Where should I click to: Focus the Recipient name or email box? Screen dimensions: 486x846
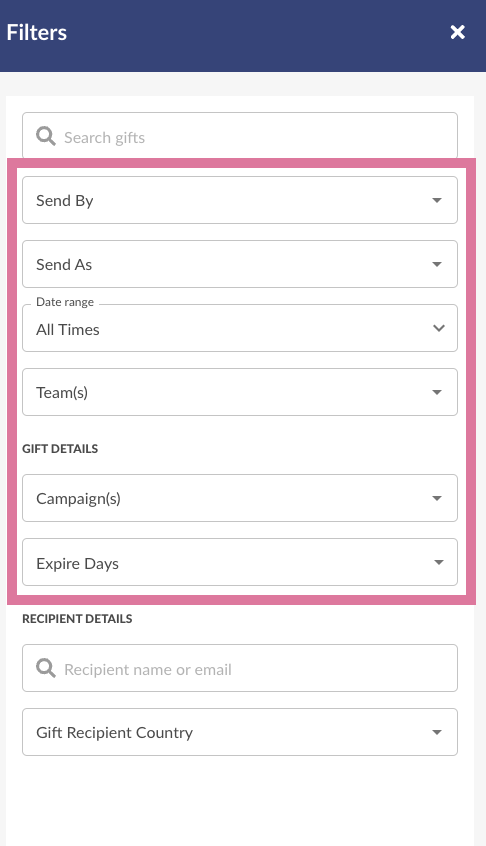[240, 668]
